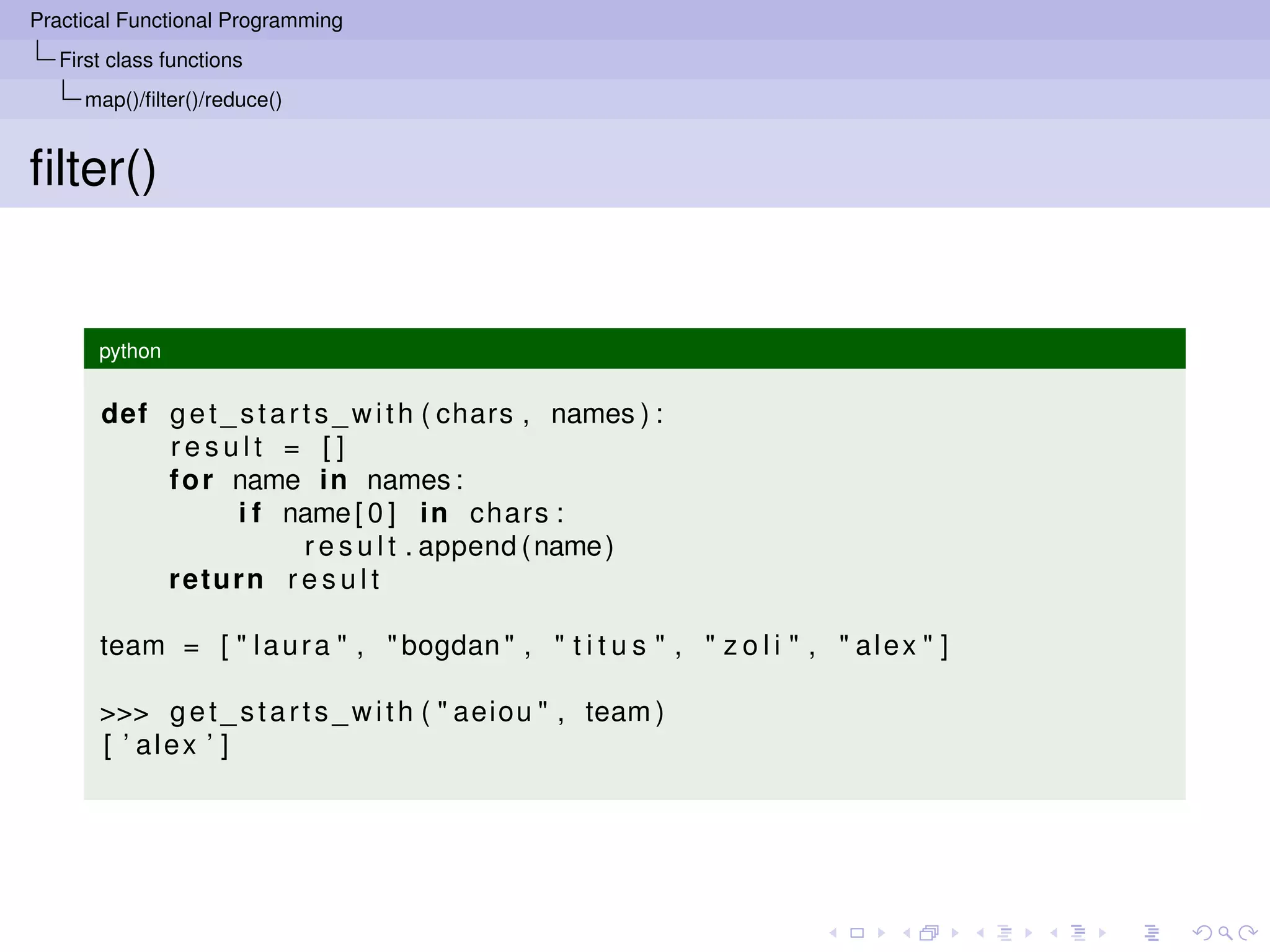Go to previous frame arrow

pos(907,933)
